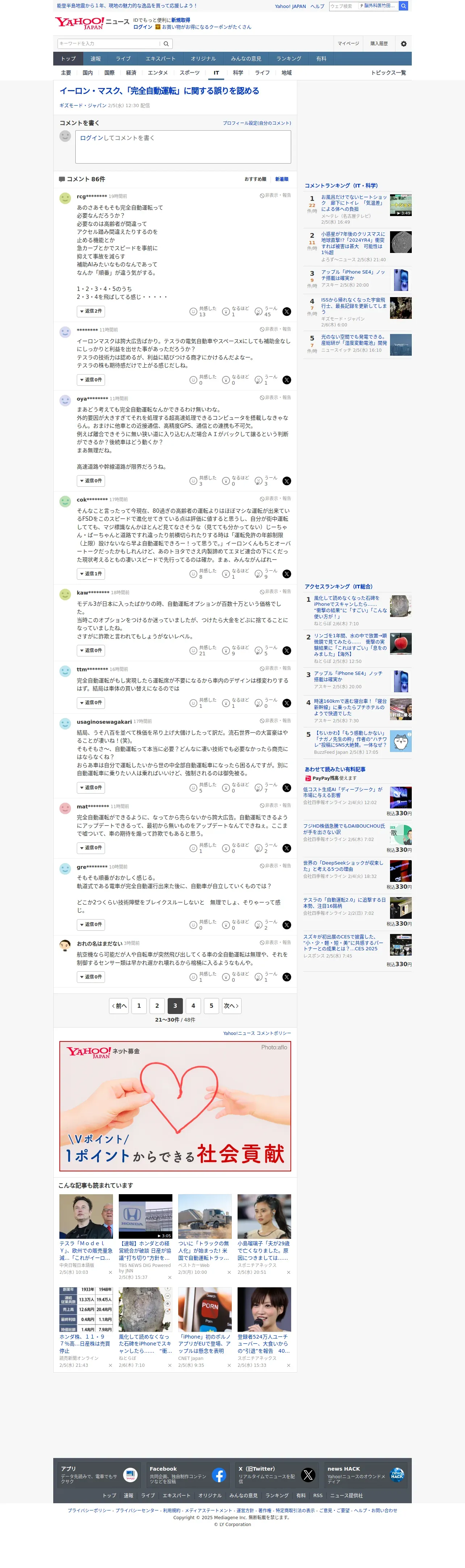Screen dimensions: 465x1568
Task: Select the スポーツ category tab
Action: coord(189,73)
